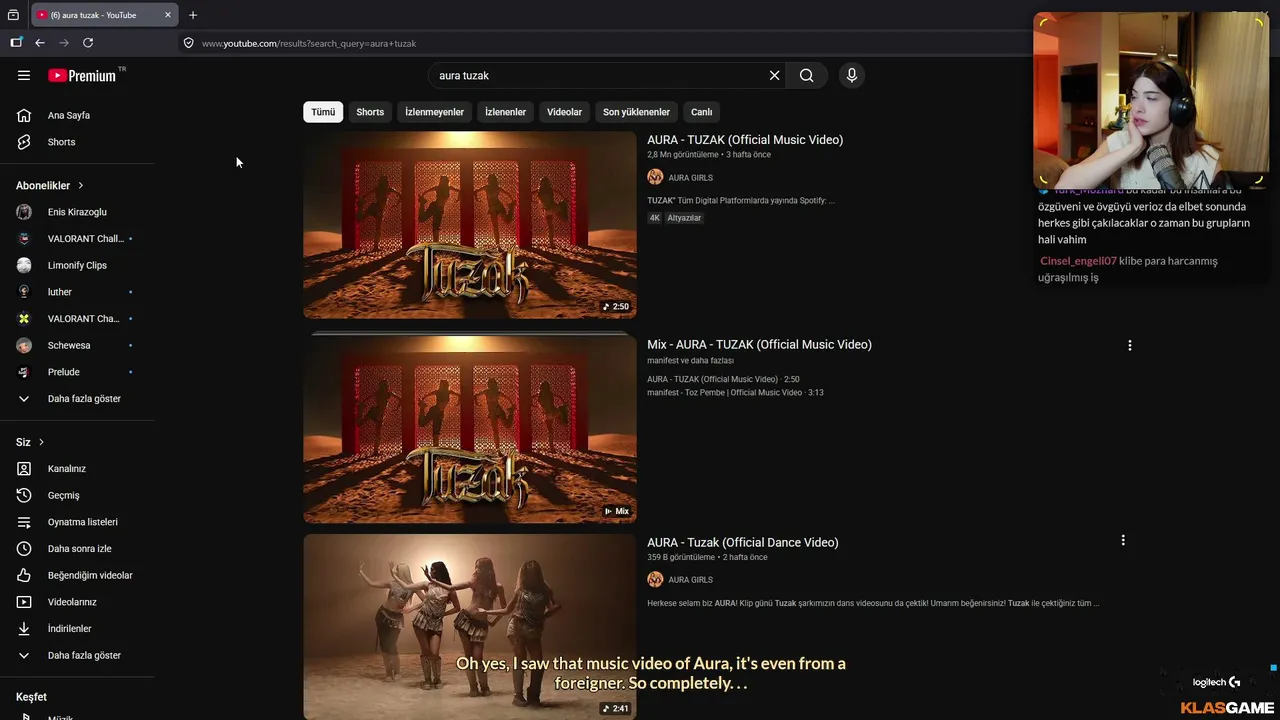
Task: Select the Tümü filter chip
Action: coord(323,112)
